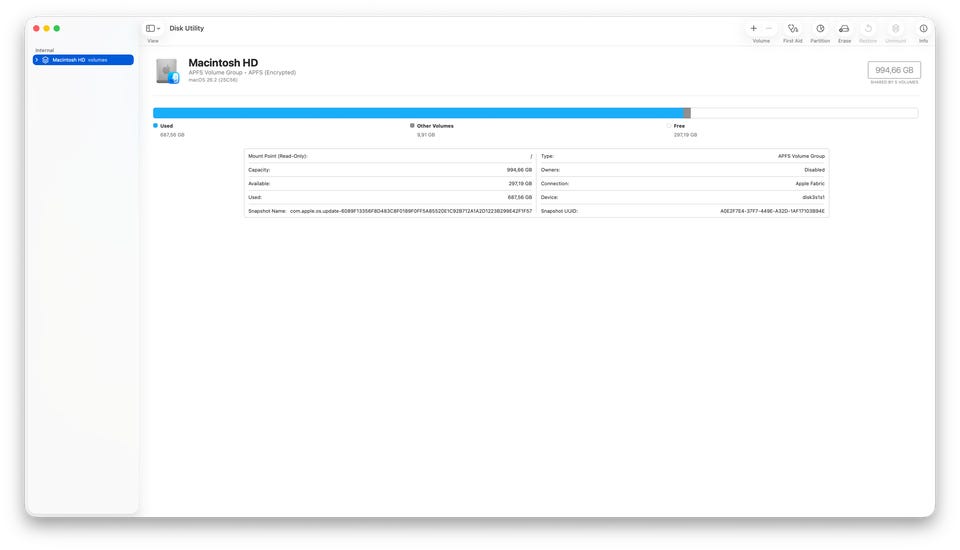Viewport: 960px width, 550px height.
Task: Click the Macintosh HD drive icon
Action: 167,71
